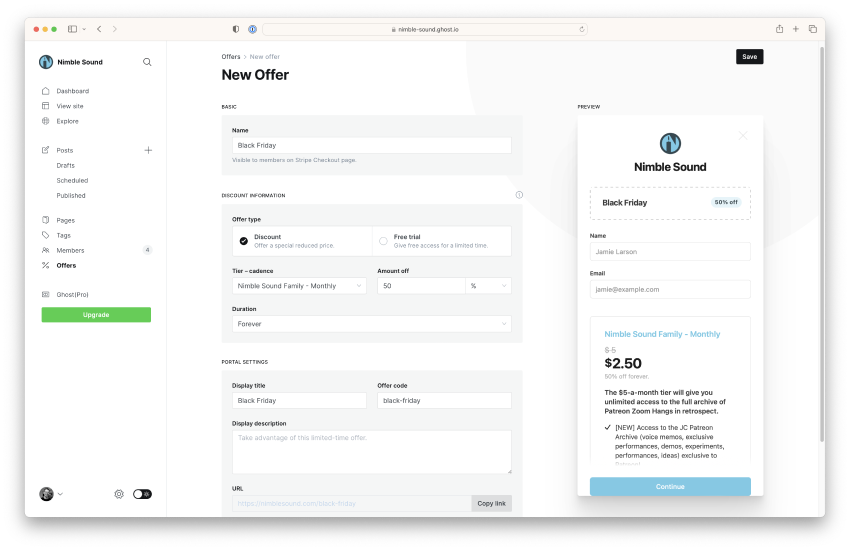
Task: Open the percent unit dropdown for Amount off
Action: click(x=488, y=286)
